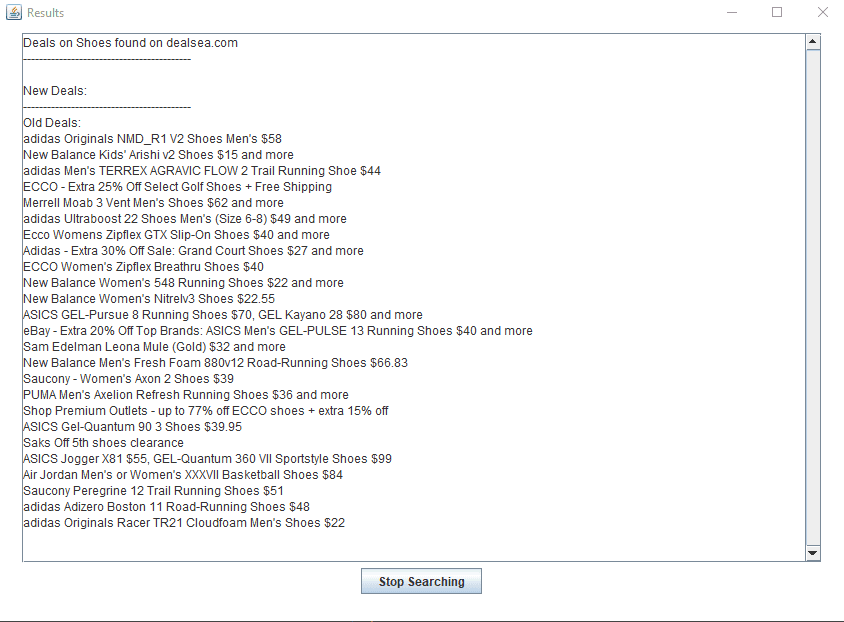Click the scrollbar up arrow

pyautogui.click(x=813, y=42)
